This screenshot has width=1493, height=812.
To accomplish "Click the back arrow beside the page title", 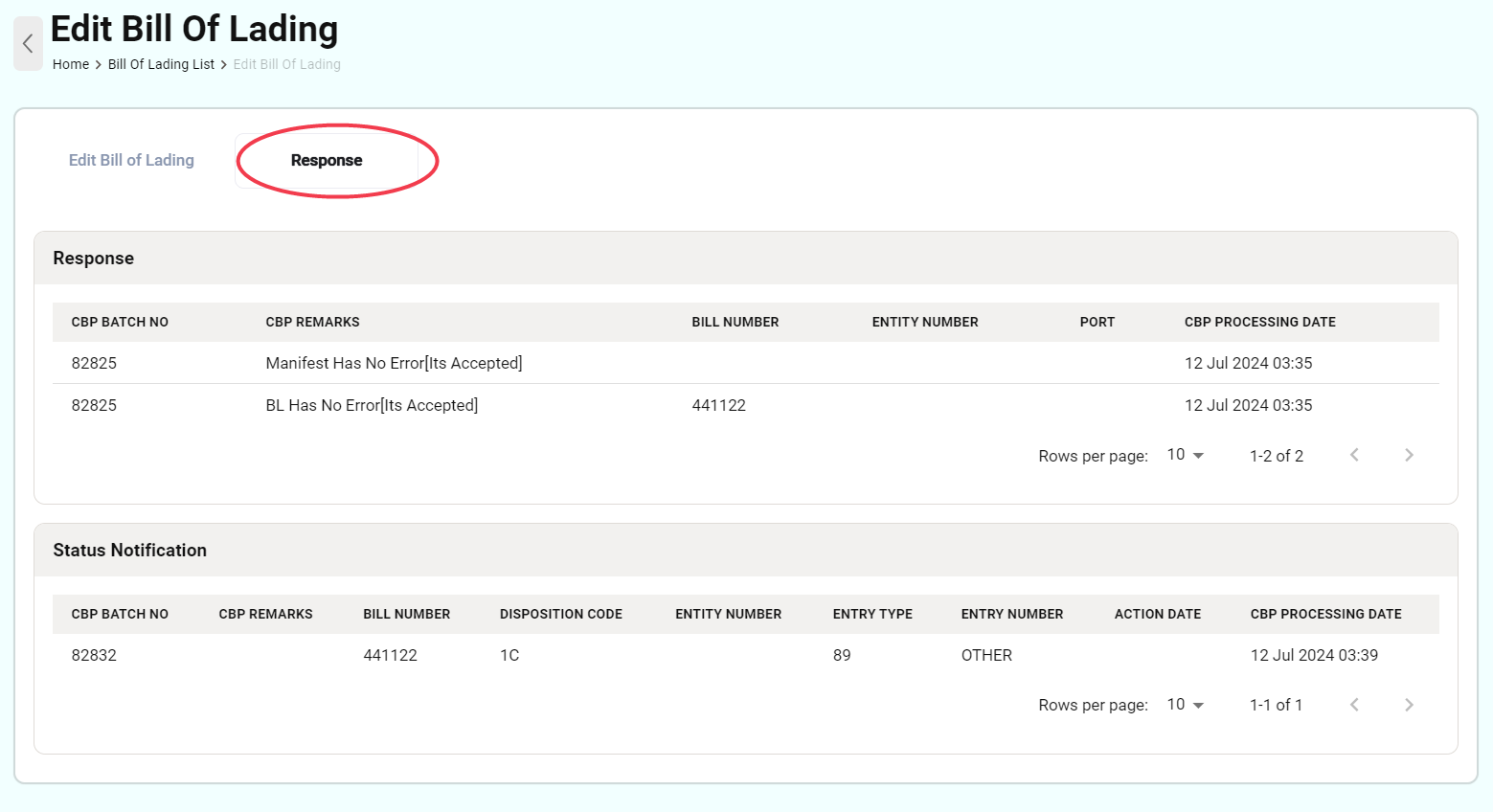I will point(28,44).
